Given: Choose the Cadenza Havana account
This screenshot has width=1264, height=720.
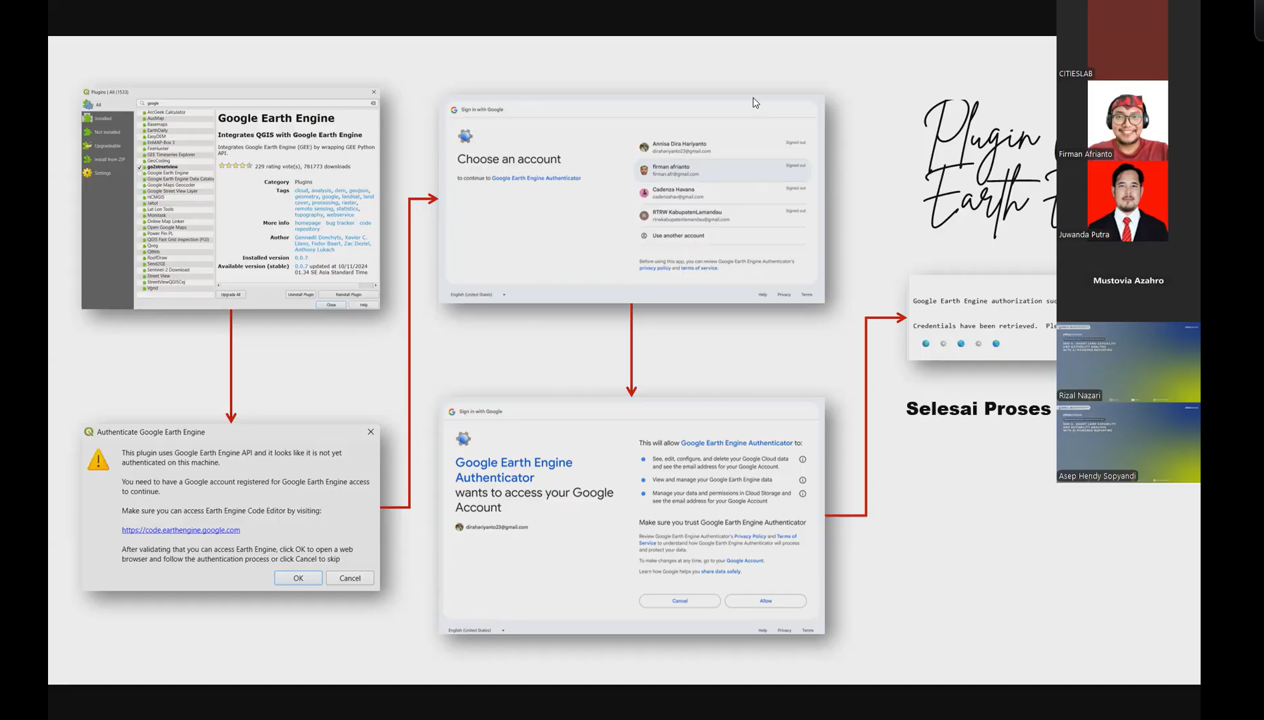Looking at the screenshot, I should coord(722,193).
